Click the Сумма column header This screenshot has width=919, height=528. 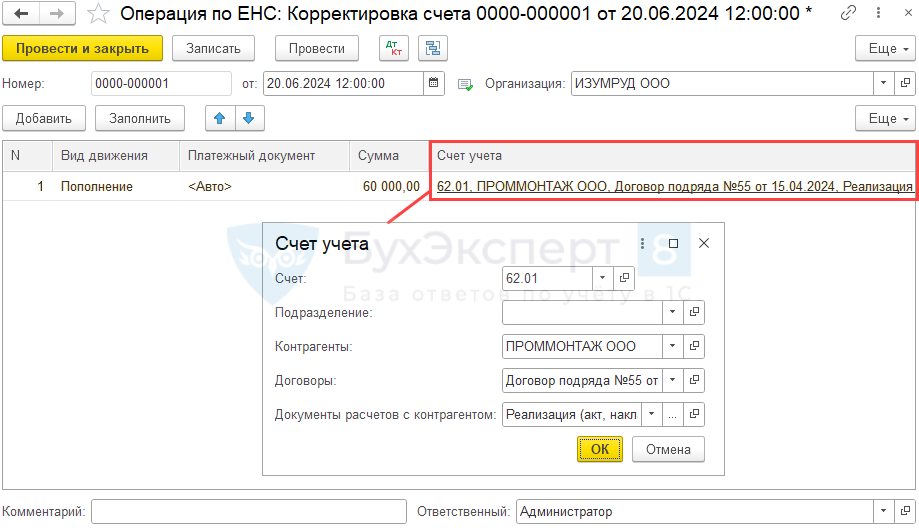click(x=389, y=156)
